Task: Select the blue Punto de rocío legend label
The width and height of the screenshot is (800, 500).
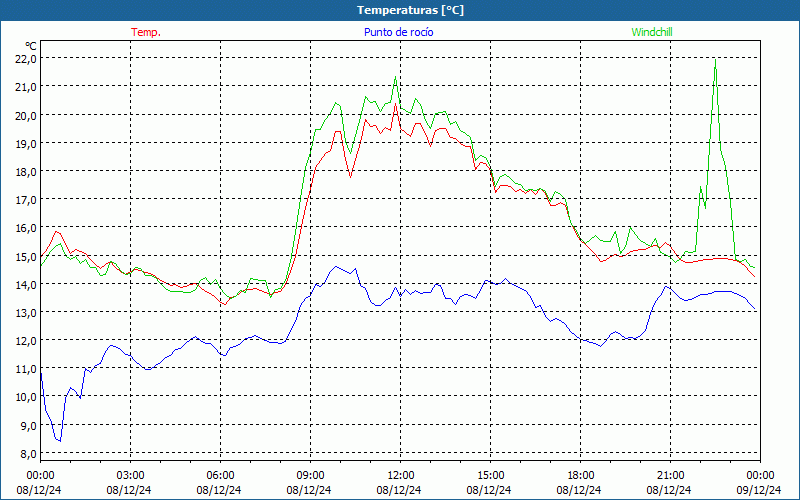Action: pyautogui.click(x=398, y=32)
